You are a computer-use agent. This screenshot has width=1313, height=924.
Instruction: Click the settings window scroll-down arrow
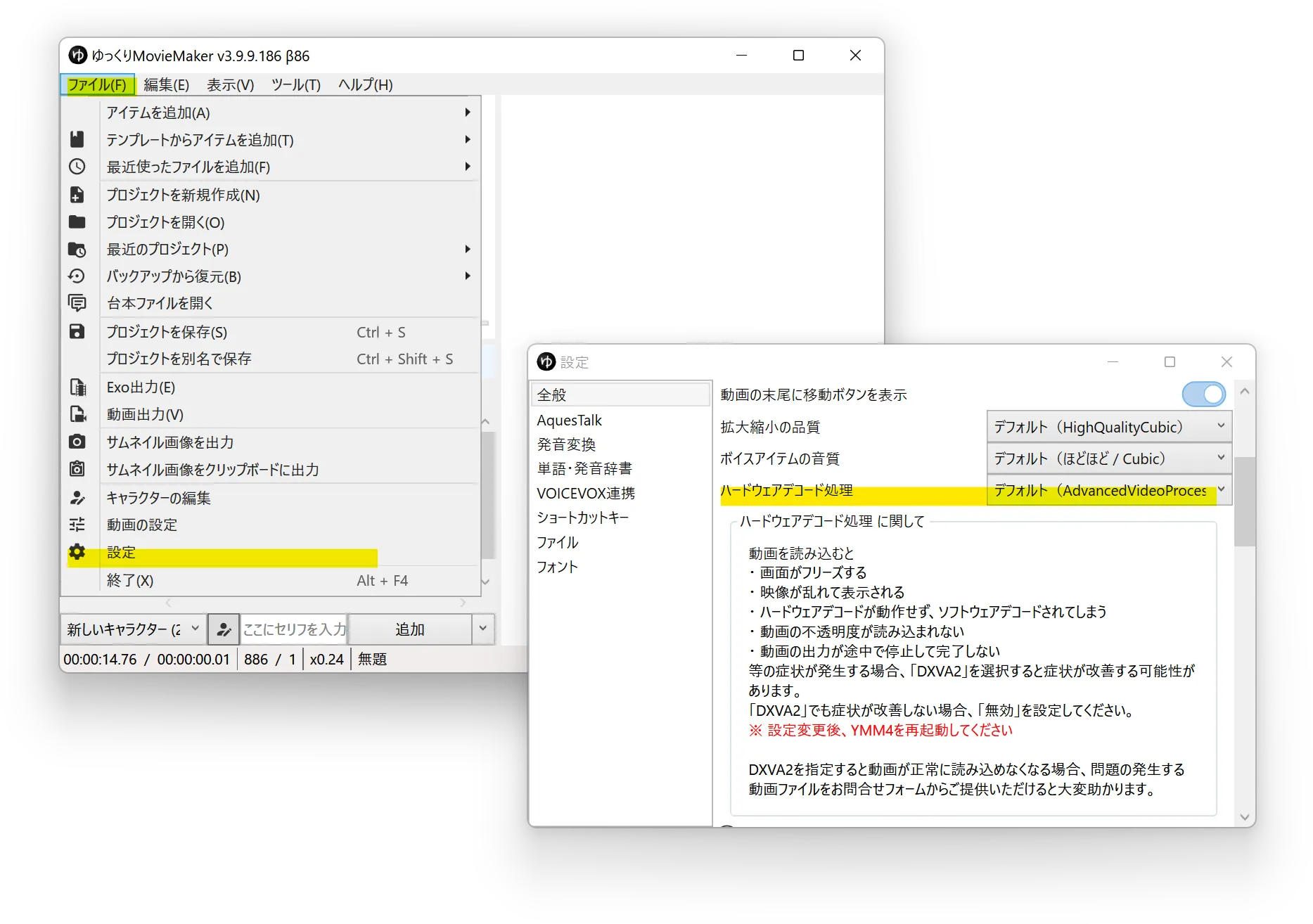pyautogui.click(x=1245, y=817)
